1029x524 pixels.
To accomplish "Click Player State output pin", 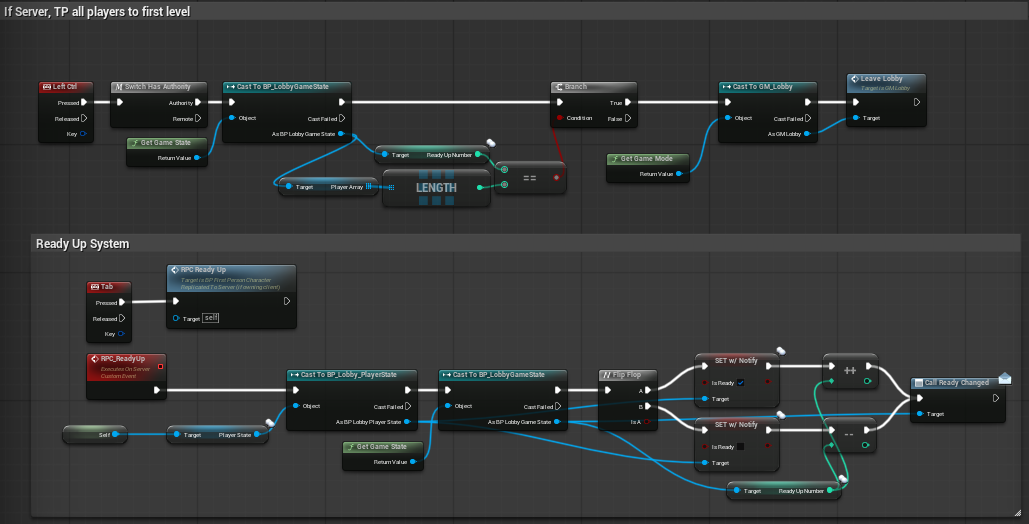I will [x=257, y=435].
